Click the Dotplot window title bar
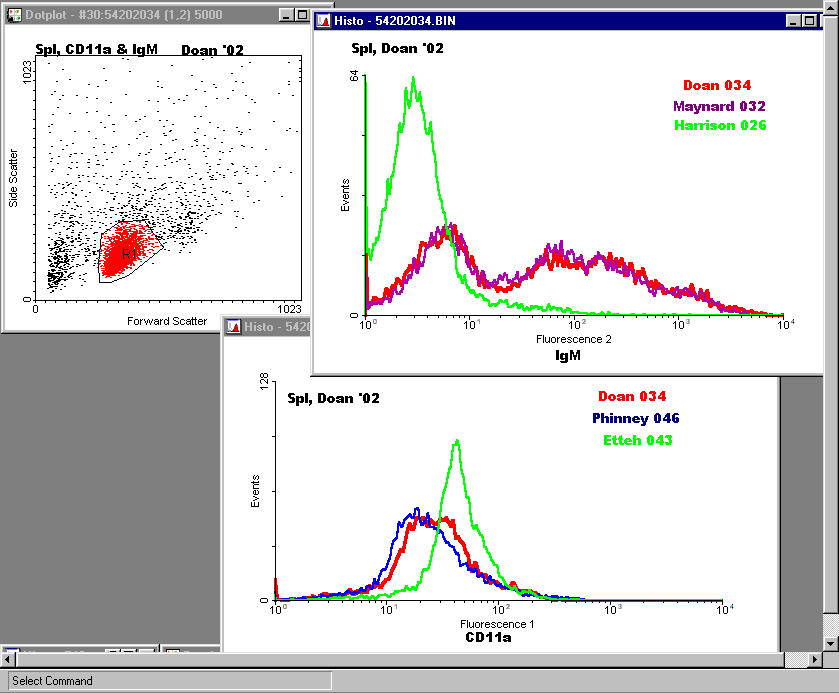Image resolution: width=839 pixels, height=693 pixels. coord(150,17)
